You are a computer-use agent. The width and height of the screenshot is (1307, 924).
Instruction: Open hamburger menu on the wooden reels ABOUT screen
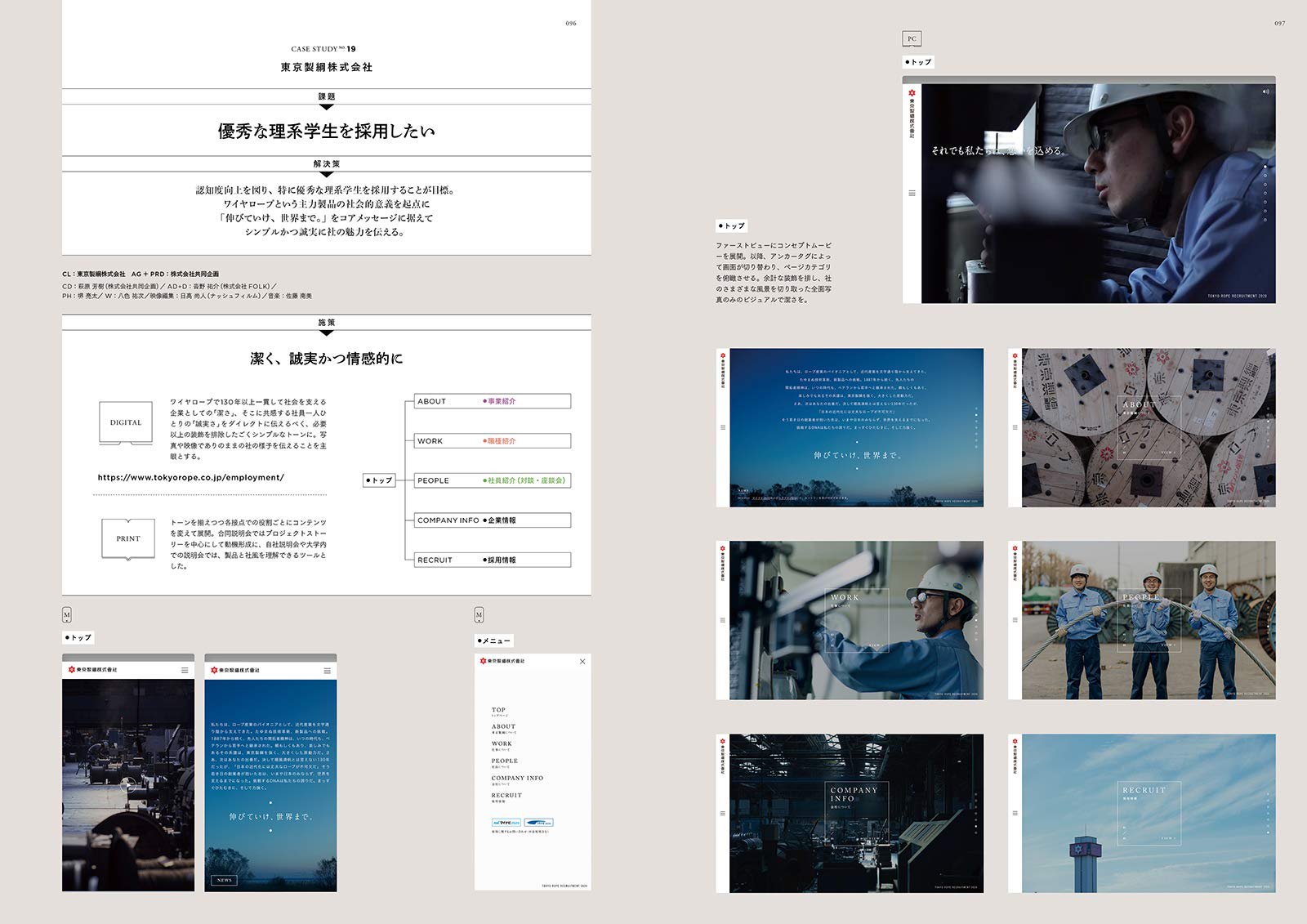pos(1015,427)
